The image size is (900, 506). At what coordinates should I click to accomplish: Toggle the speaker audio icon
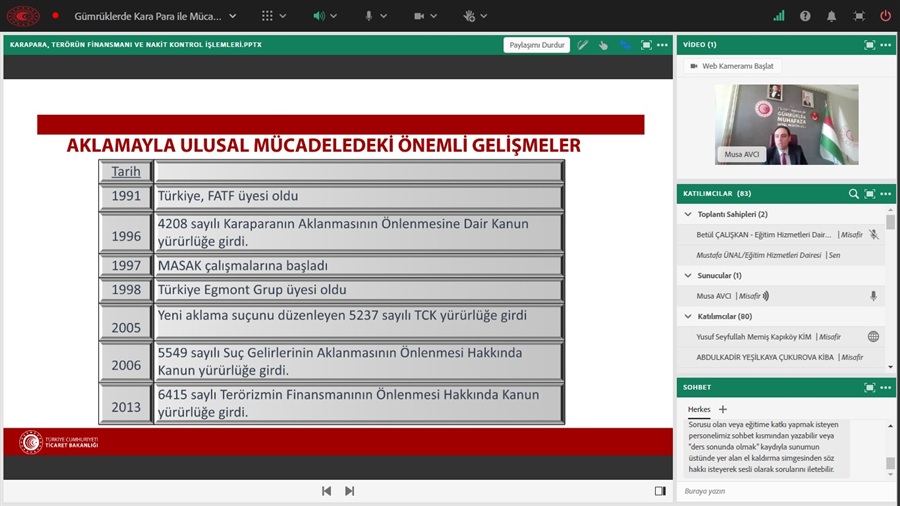319,16
